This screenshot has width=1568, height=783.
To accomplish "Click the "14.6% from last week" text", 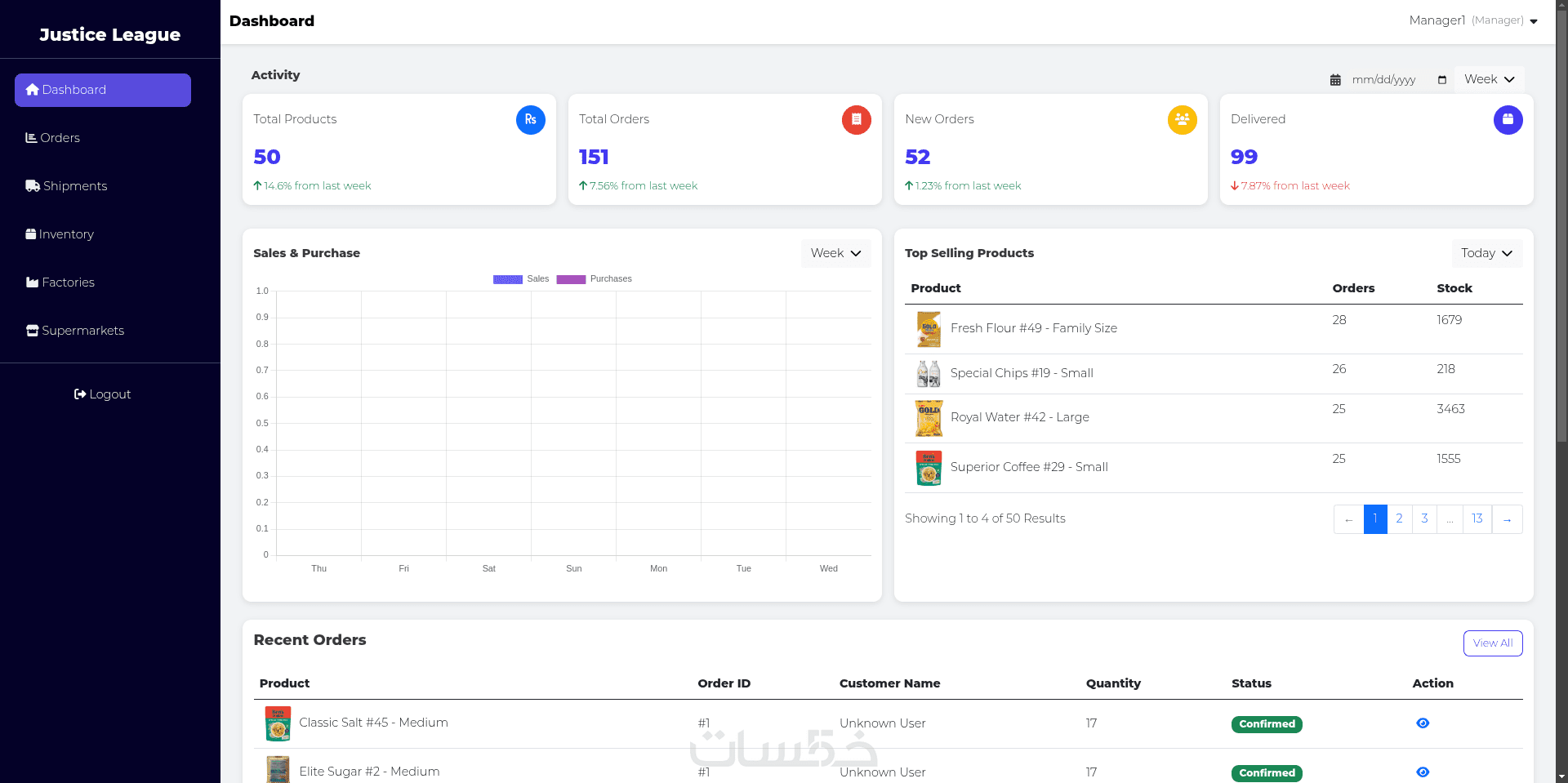I will coord(317,186).
